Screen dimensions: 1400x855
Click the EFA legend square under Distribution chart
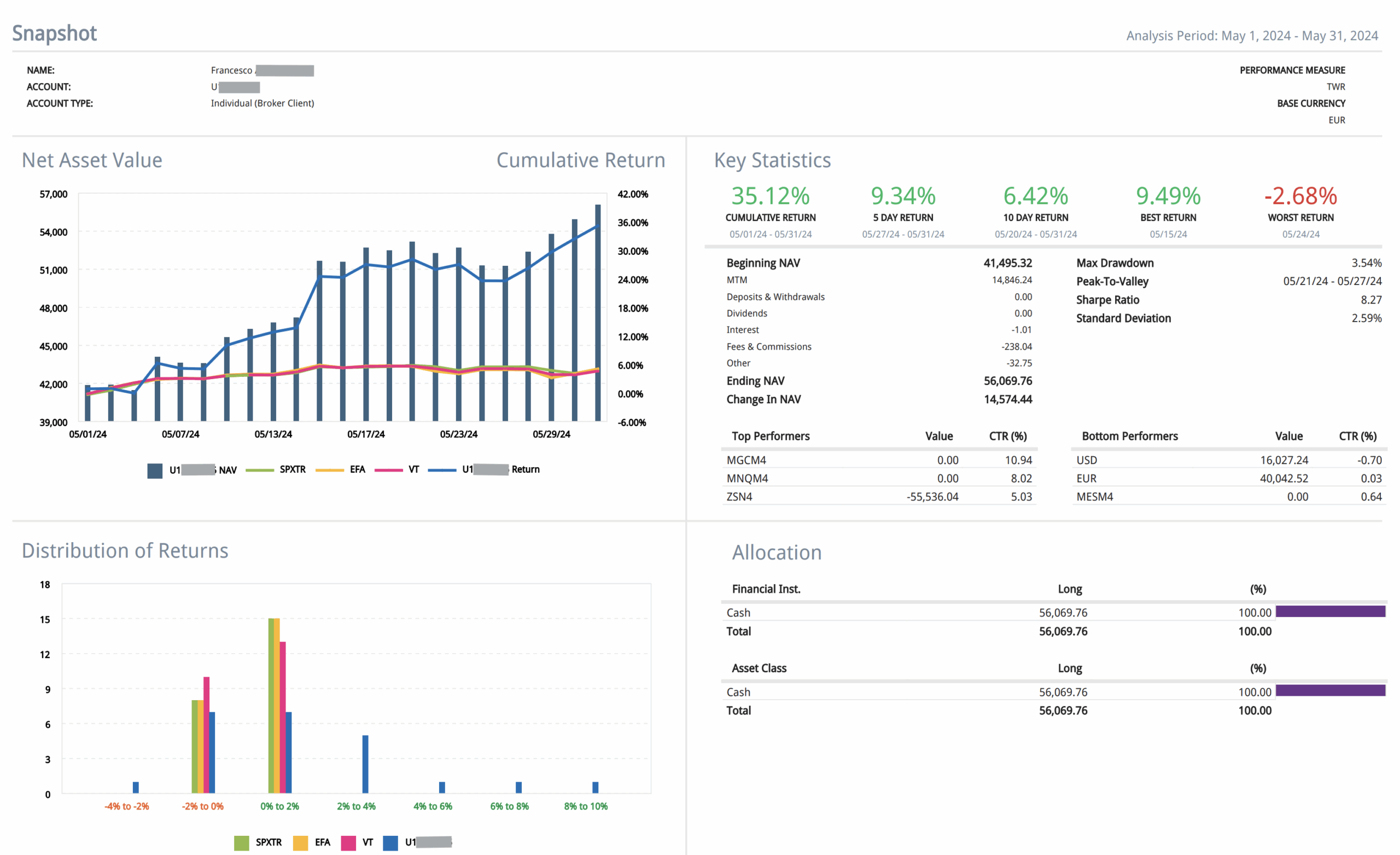tap(301, 843)
